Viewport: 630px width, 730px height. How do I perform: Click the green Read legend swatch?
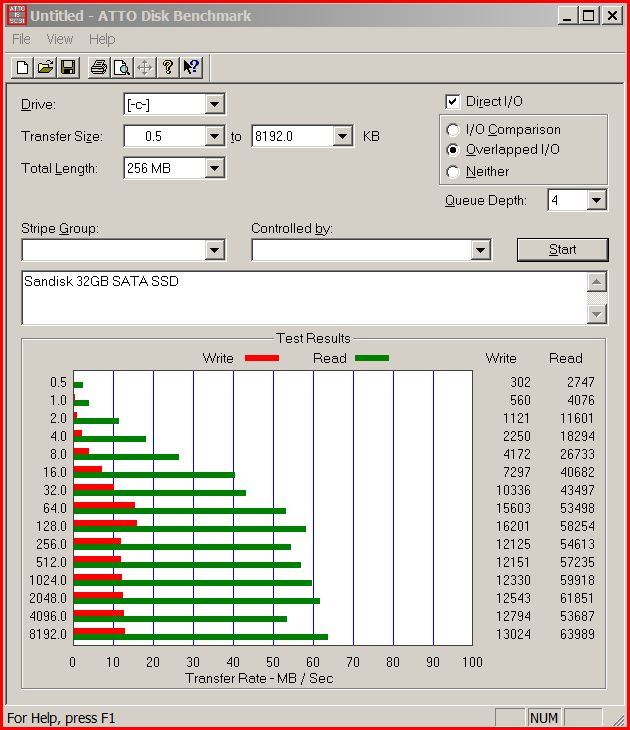(372, 358)
